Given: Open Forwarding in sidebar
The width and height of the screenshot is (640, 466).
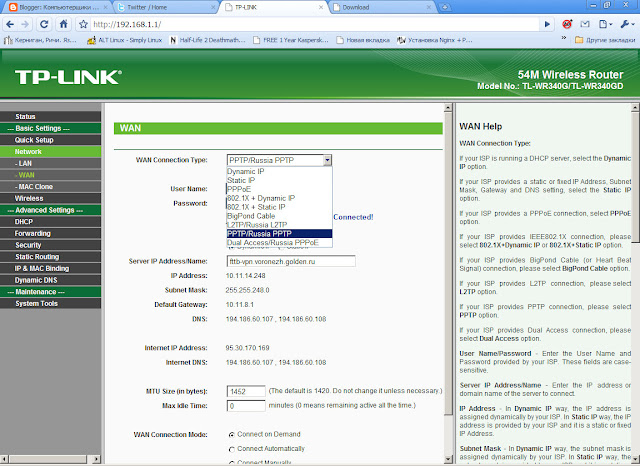Looking at the screenshot, I should click(x=51, y=233).
